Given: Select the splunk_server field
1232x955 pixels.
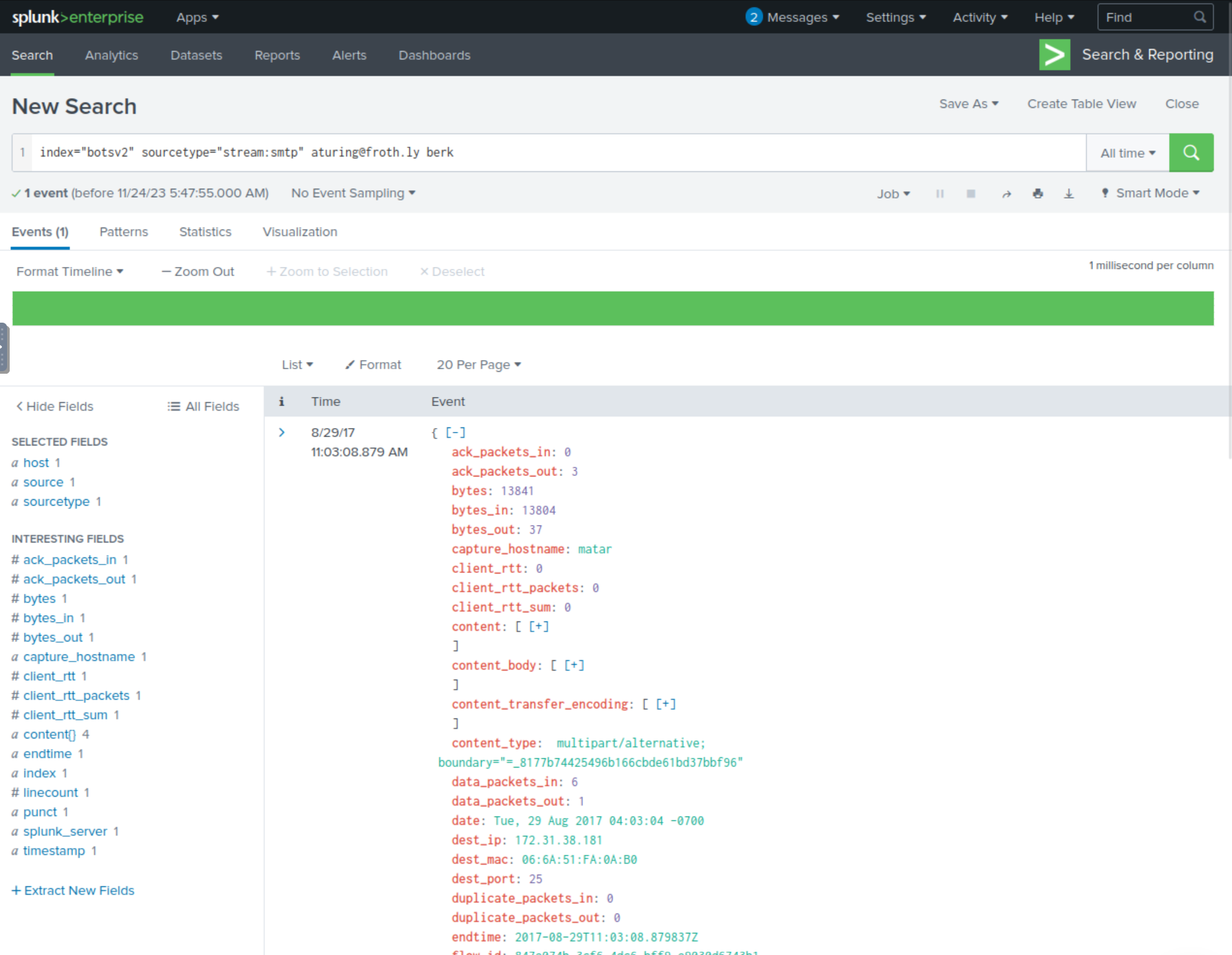Looking at the screenshot, I should point(65,832).
